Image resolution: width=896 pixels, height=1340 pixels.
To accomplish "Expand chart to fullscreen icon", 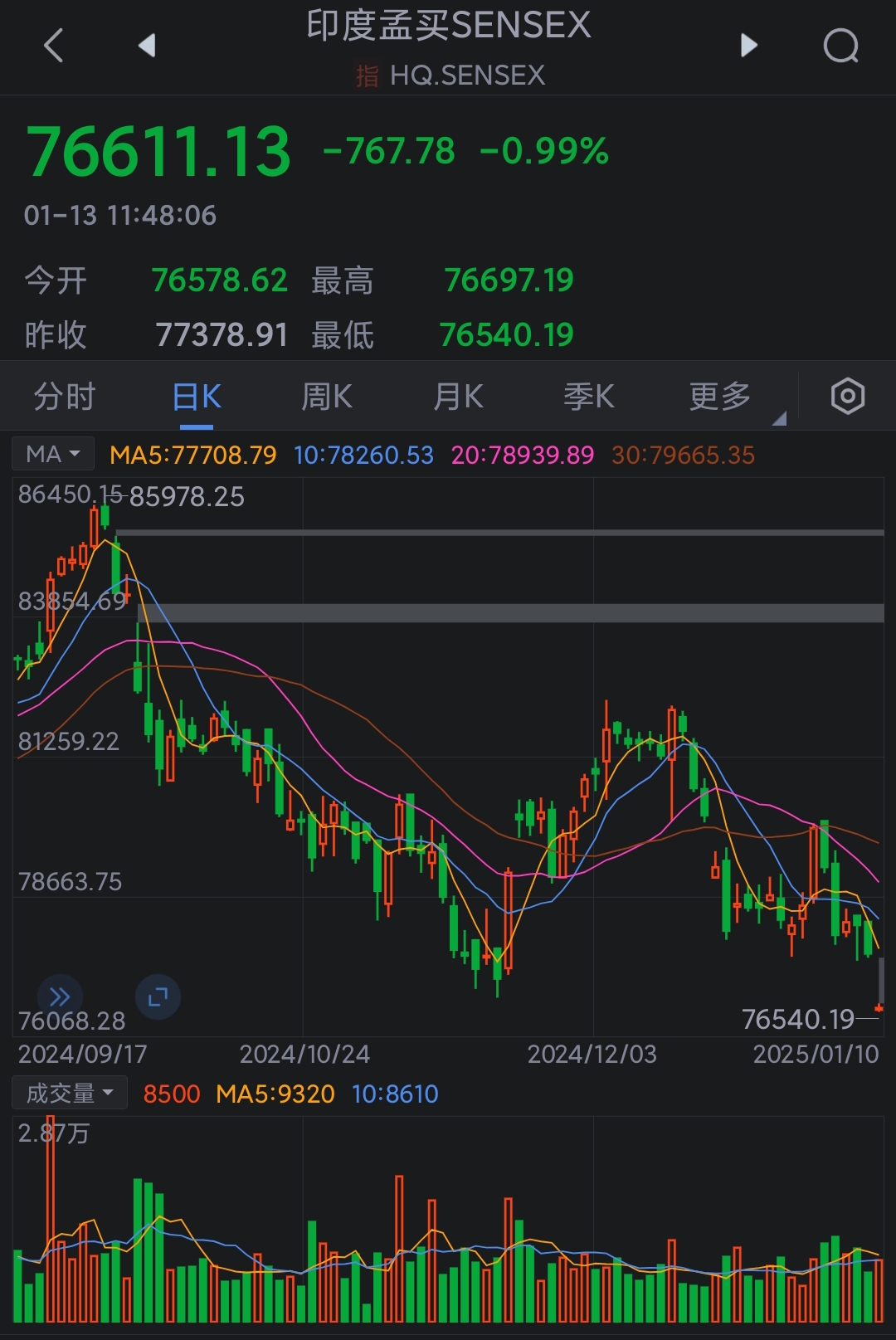I will tap(158, 996).
